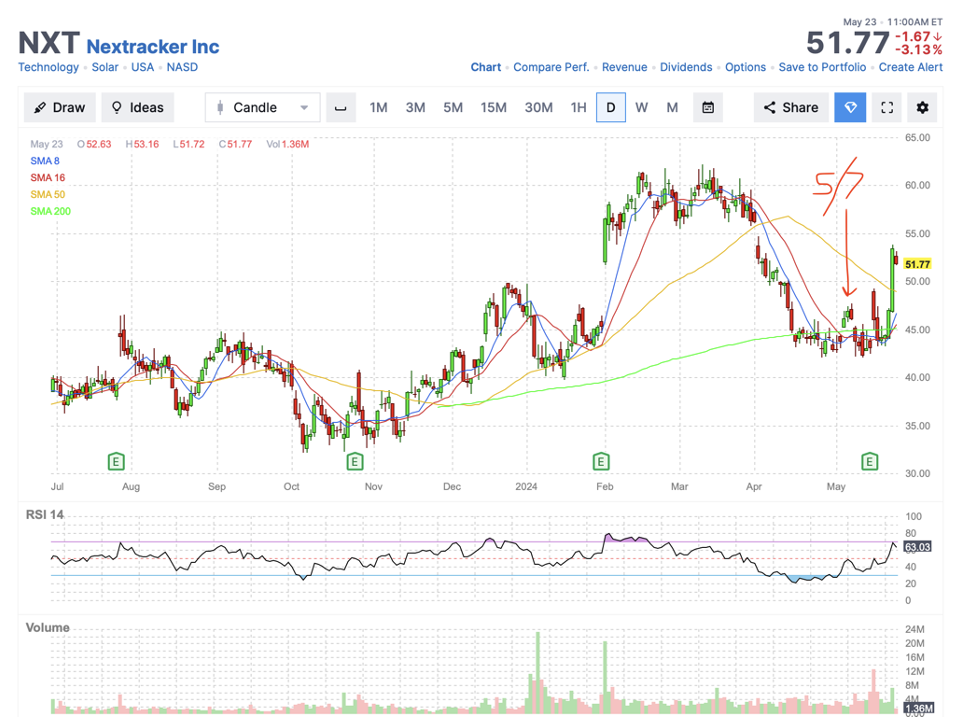967x725 pixels.
Task: Click the earnings E marker at Feb
Action: pyautogui.click(x=601, y=461)
